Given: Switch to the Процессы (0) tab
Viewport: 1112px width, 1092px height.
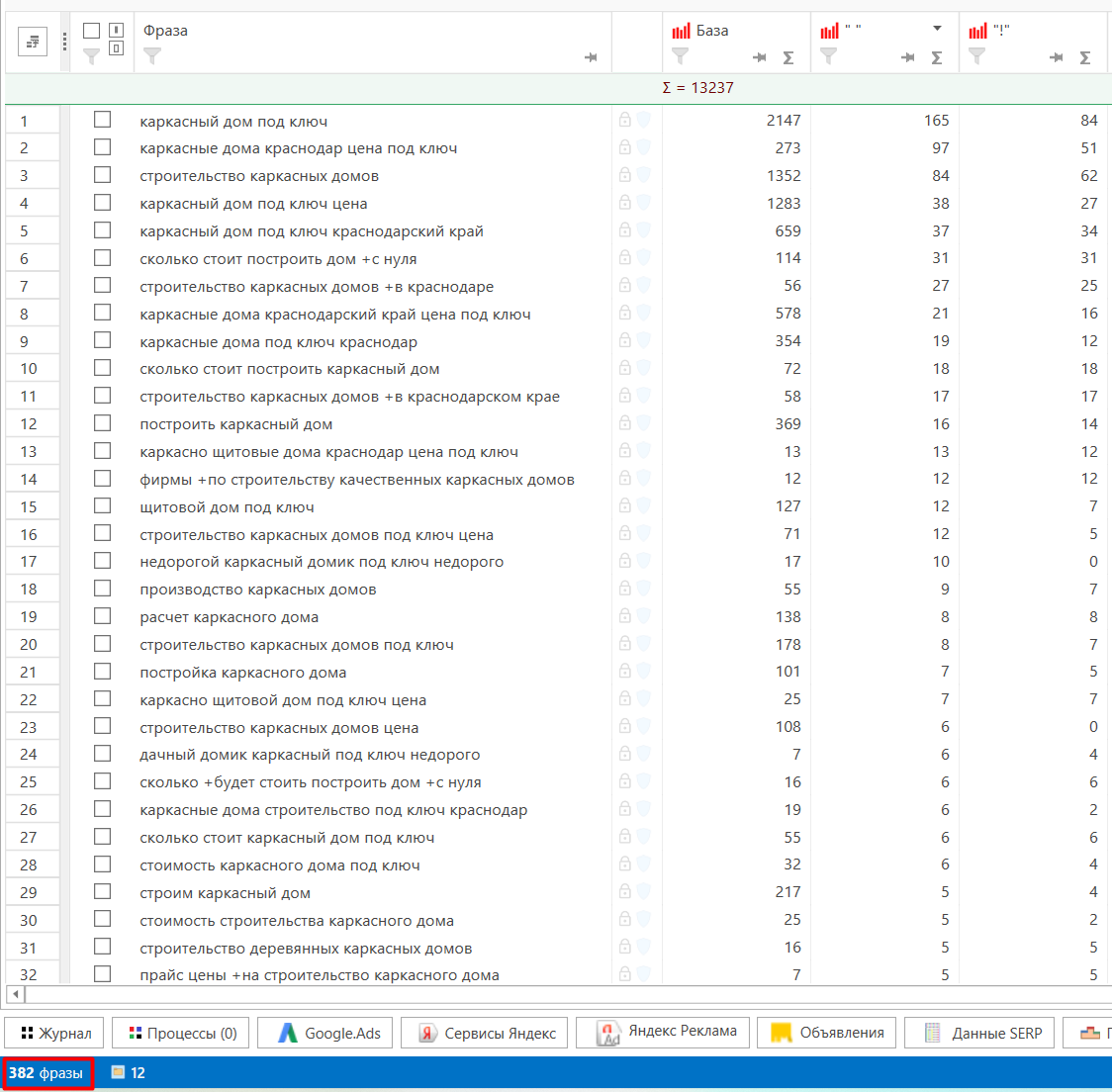Looking at the screenshot, I should pos(181,1033).
